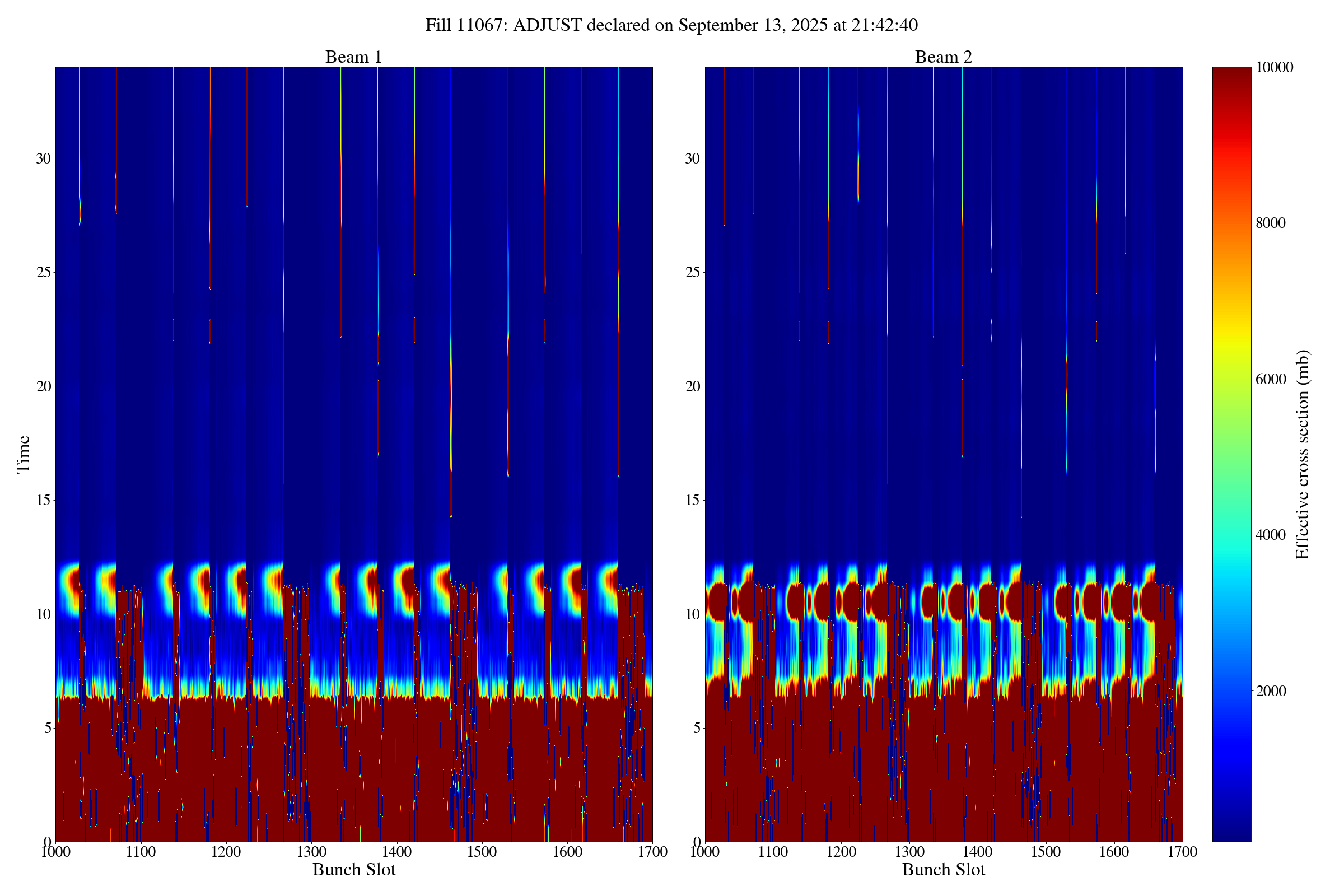Click the Fill 11067 figure title
This screenshot has width=1344, height=896.
pos(671,25)
